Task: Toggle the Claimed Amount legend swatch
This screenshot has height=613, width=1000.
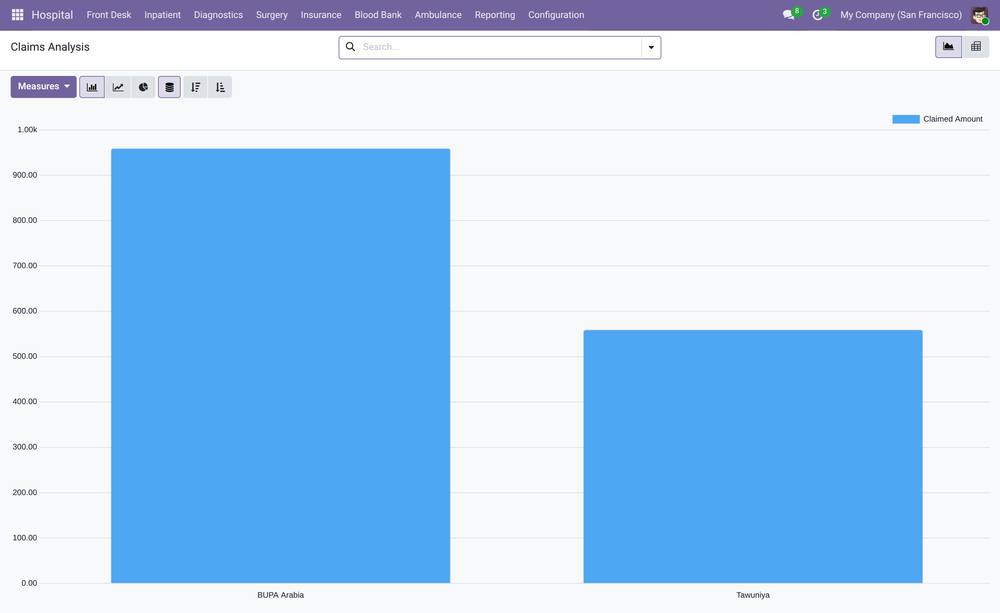Action: point(906,119)
